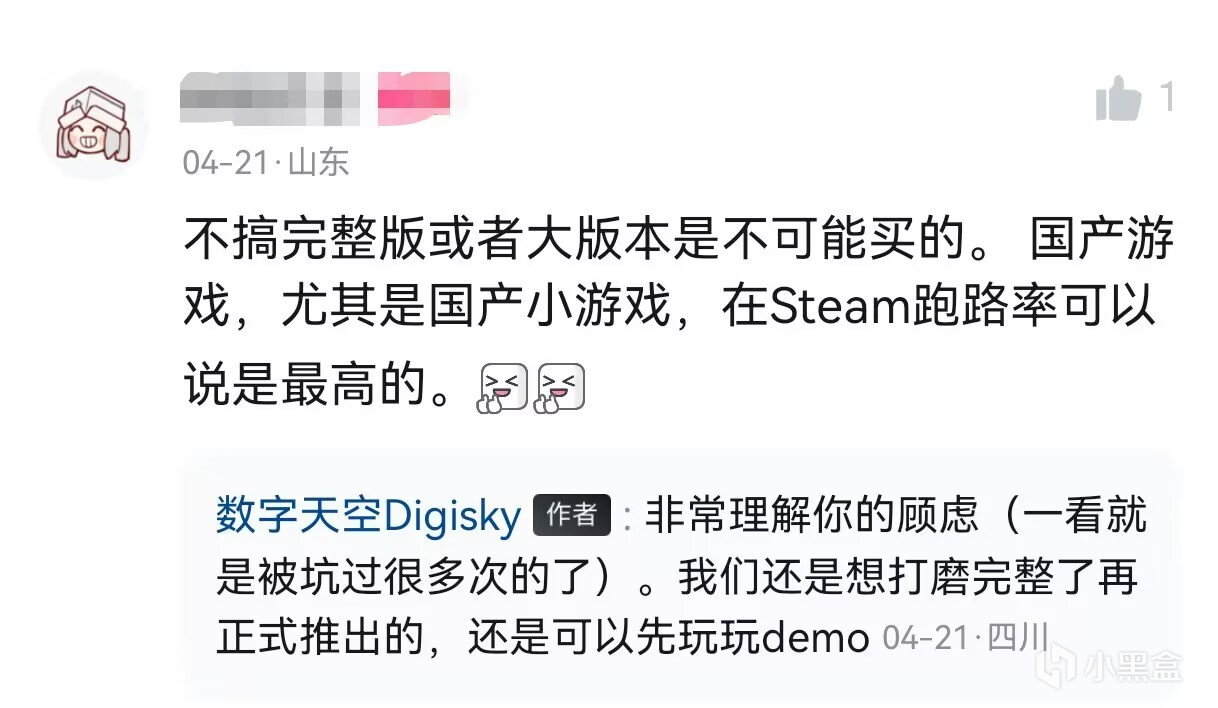This screenshot has width=1218, height=708.
Task: Click the 小黑盒 watermark text
Action: (x=1131, y=664)
